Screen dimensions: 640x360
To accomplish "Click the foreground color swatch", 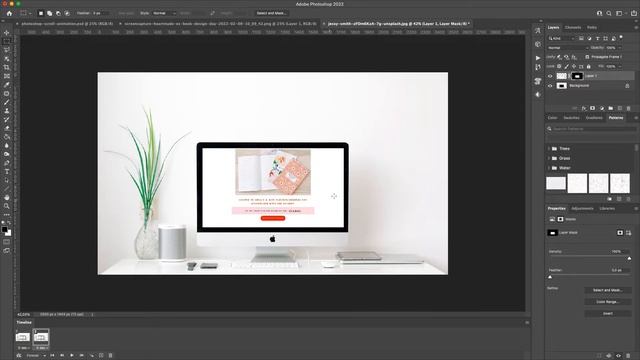I will tap(4, 229).
